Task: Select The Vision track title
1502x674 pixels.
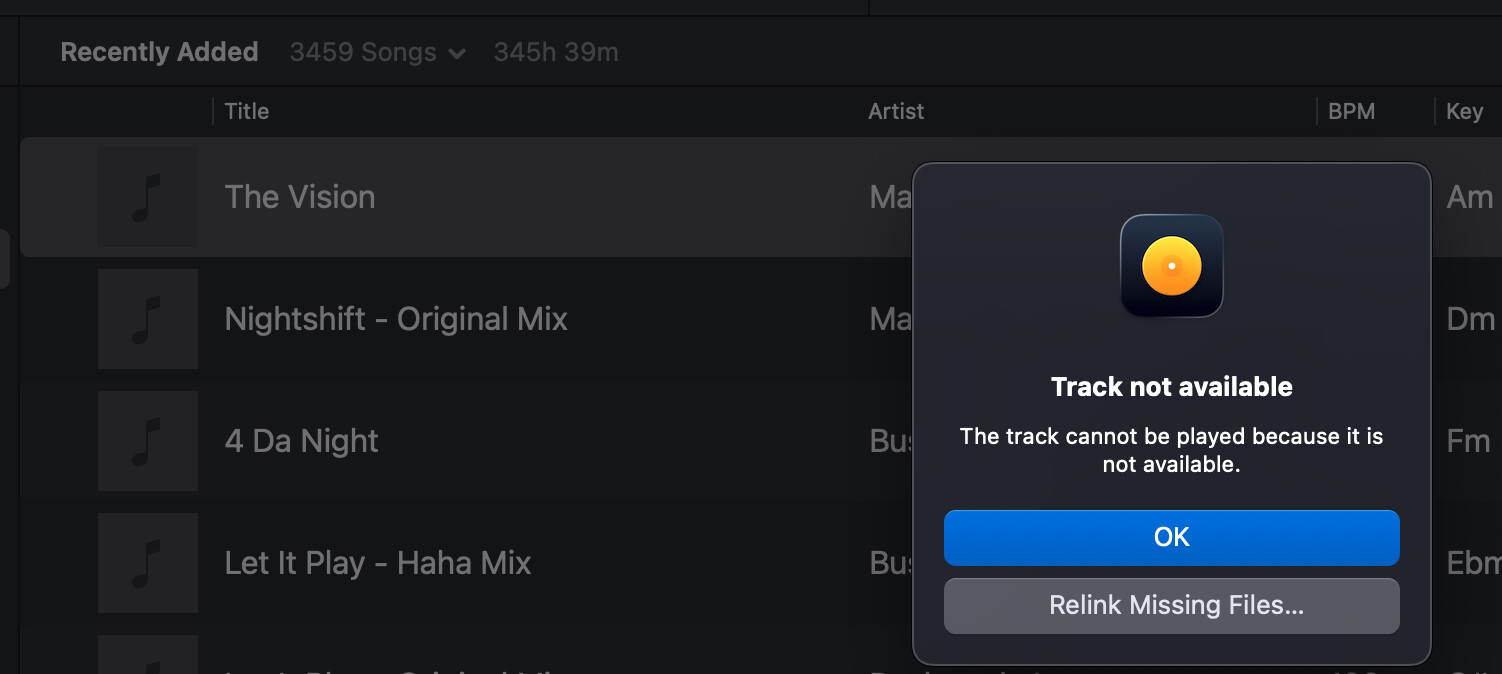Action: click(300, 197)
